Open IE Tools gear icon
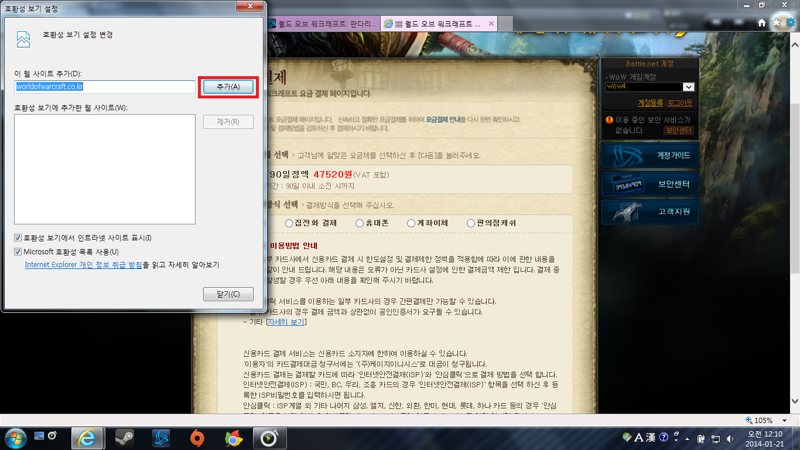Screen dimensions: 800x450 [790, 22]
